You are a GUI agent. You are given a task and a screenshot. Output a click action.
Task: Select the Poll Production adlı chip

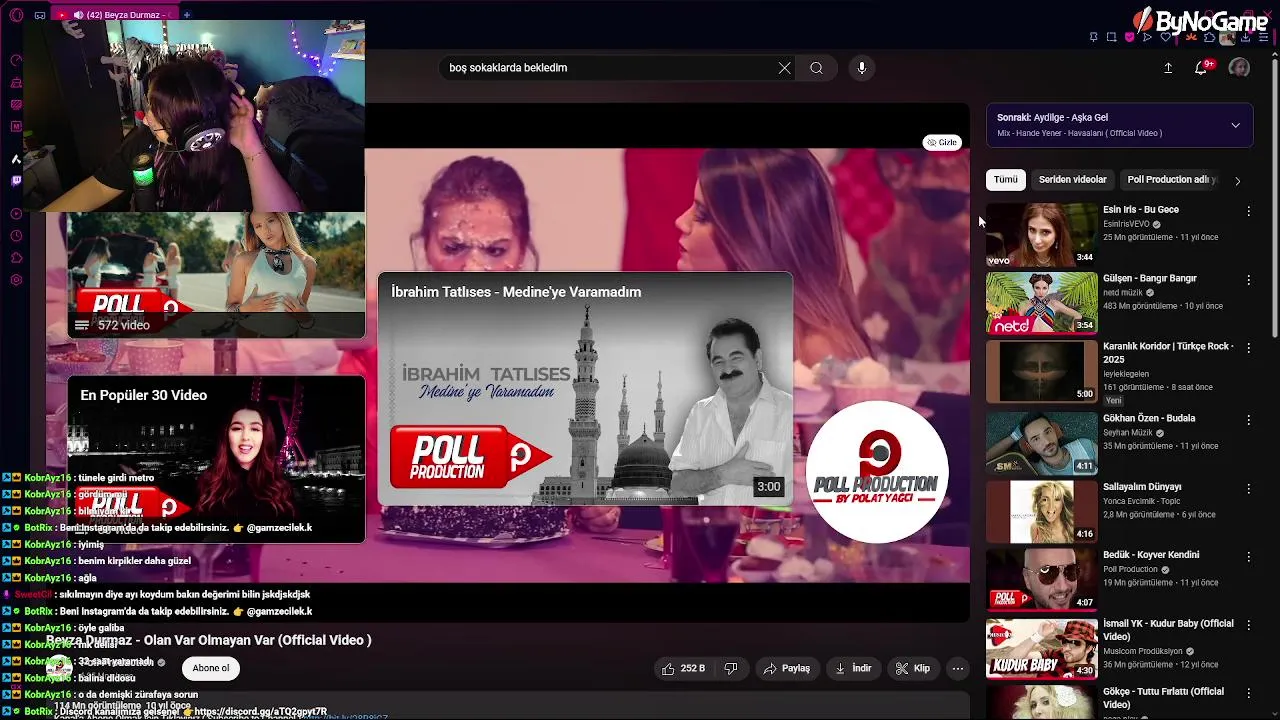click(x=1171, y=180)
